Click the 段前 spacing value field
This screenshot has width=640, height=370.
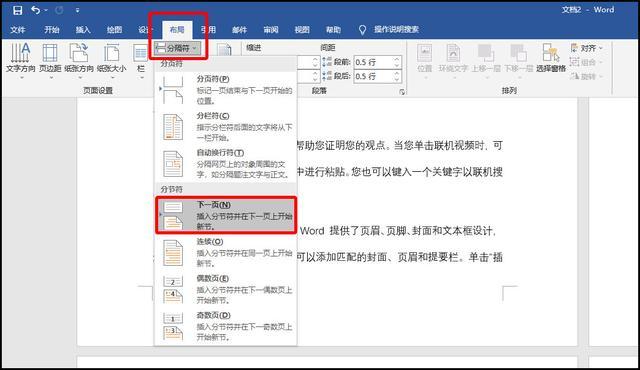coord(373,62)
